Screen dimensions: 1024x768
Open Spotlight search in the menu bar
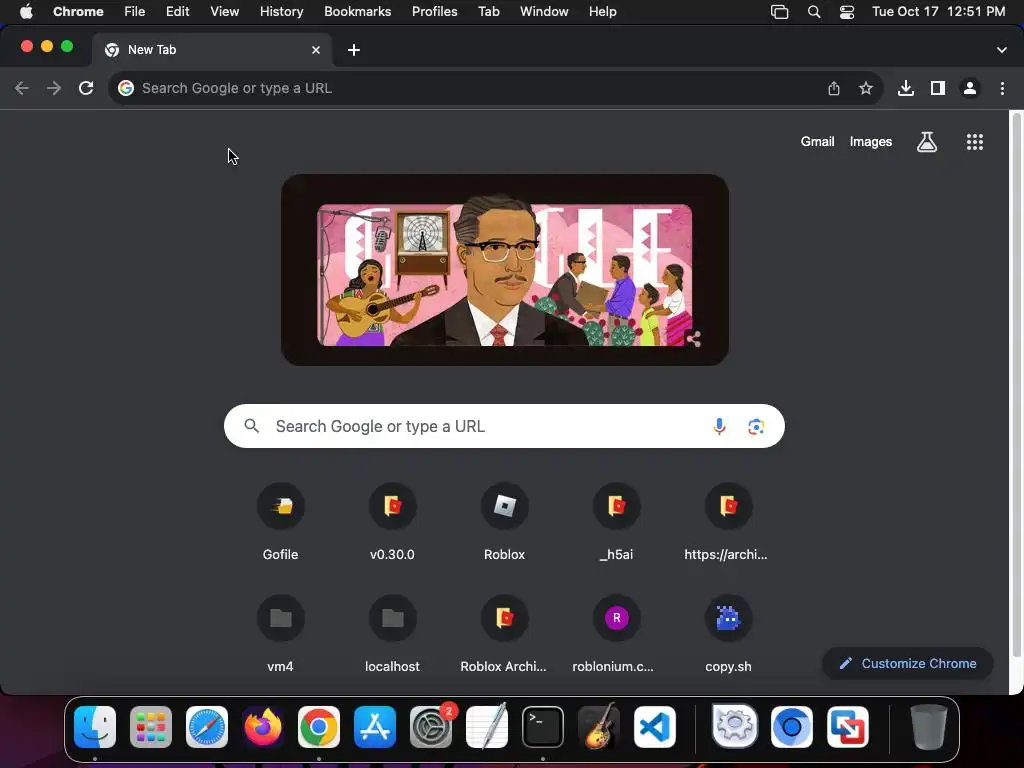pyautogui.click(x=814, y=12)
